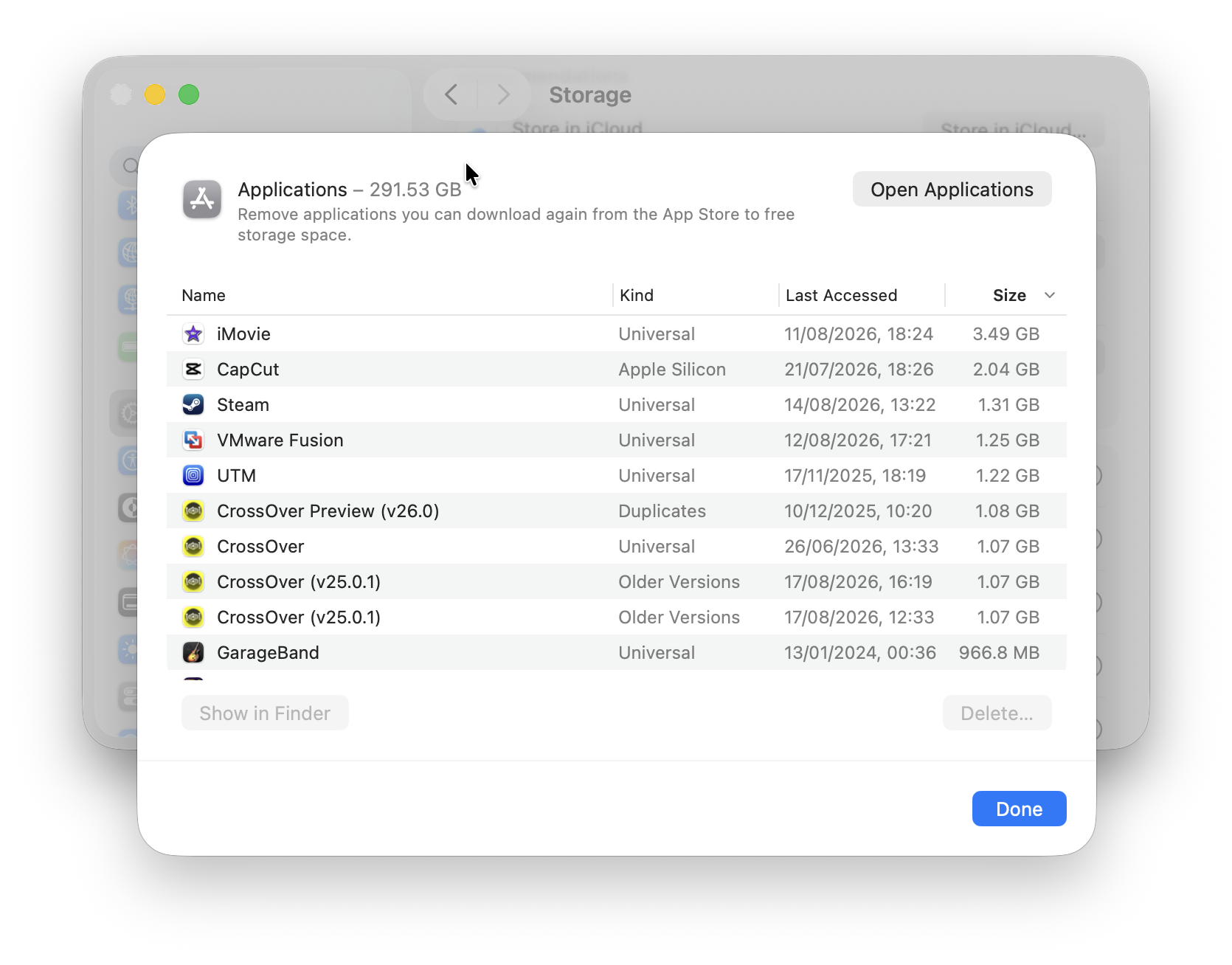The height and width of the screenshot is (965, 1232).
Task: Click the Duplicates kind cell
Action: coord(662,511)
